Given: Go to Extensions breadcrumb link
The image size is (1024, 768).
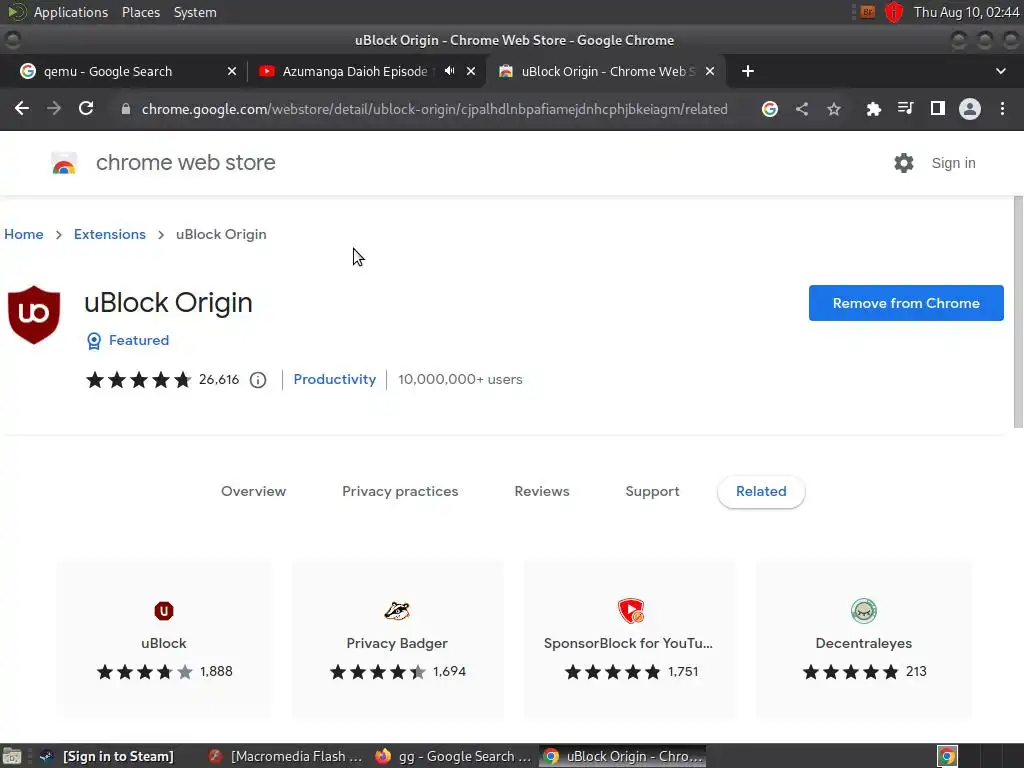Looking at the screenshot, I should (110, 234).
